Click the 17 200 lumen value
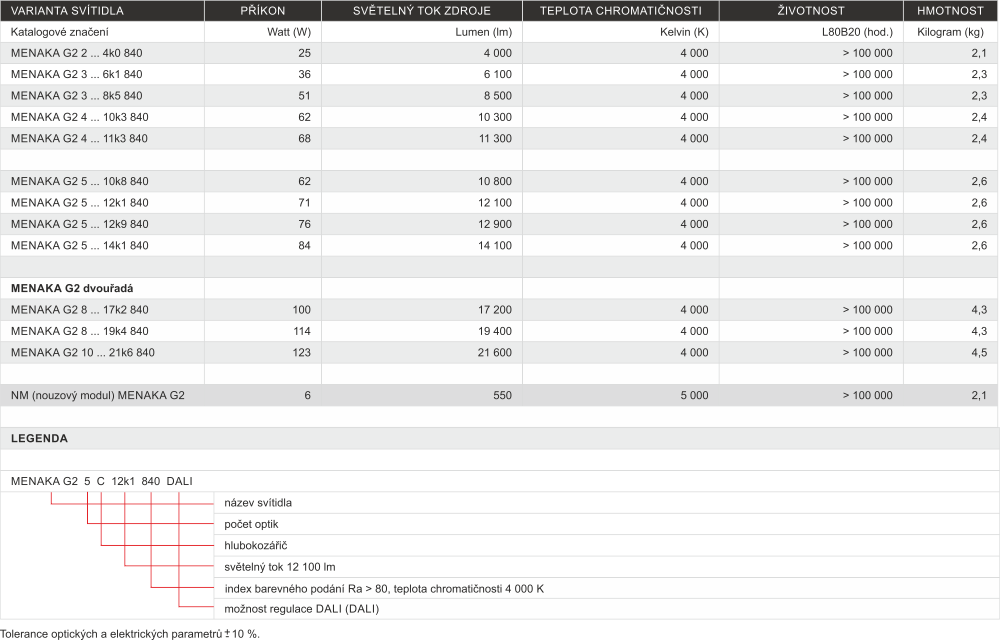 coord(495,310)
